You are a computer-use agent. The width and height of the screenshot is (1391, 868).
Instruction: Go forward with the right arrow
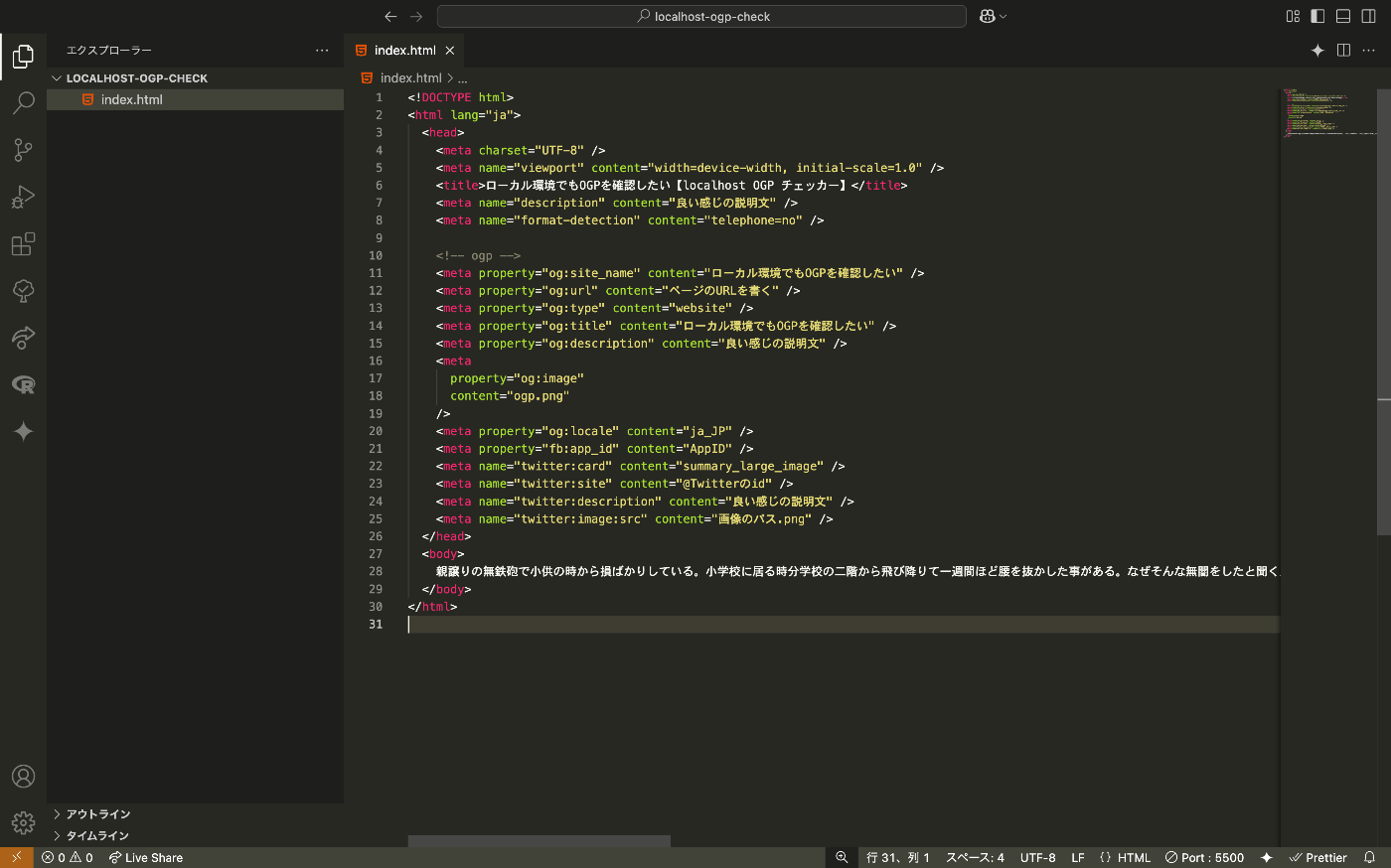click(x=416, y=16)
